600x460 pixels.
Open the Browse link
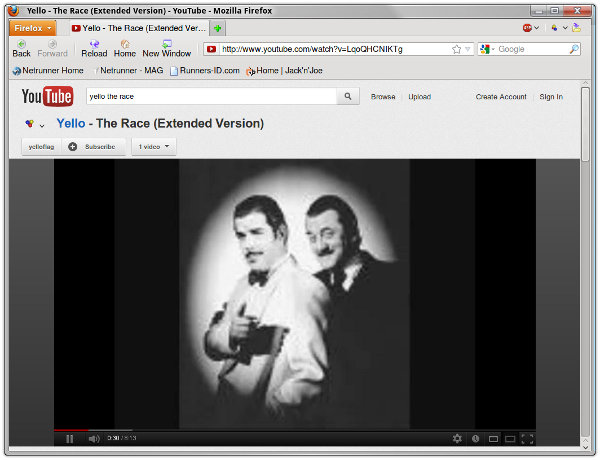point(383,97)
